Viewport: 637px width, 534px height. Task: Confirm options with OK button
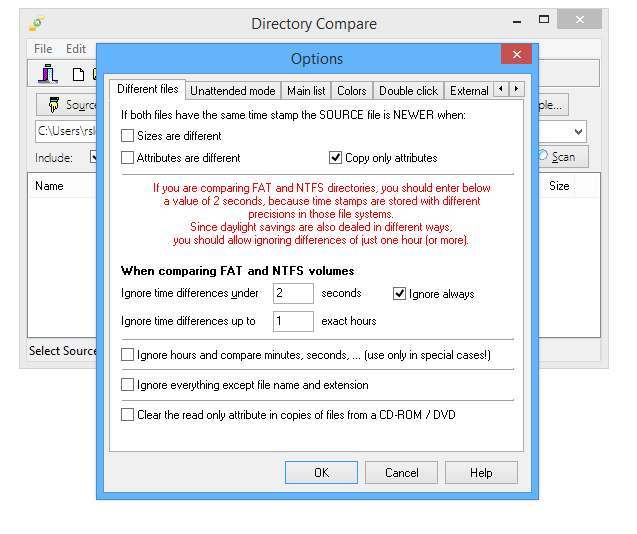321,473
